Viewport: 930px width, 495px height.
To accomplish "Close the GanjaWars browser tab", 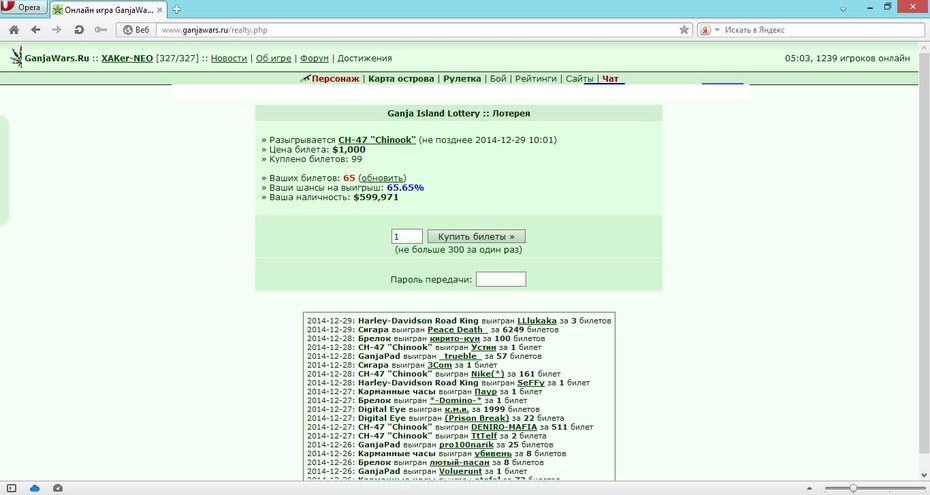I will [160, 10].
